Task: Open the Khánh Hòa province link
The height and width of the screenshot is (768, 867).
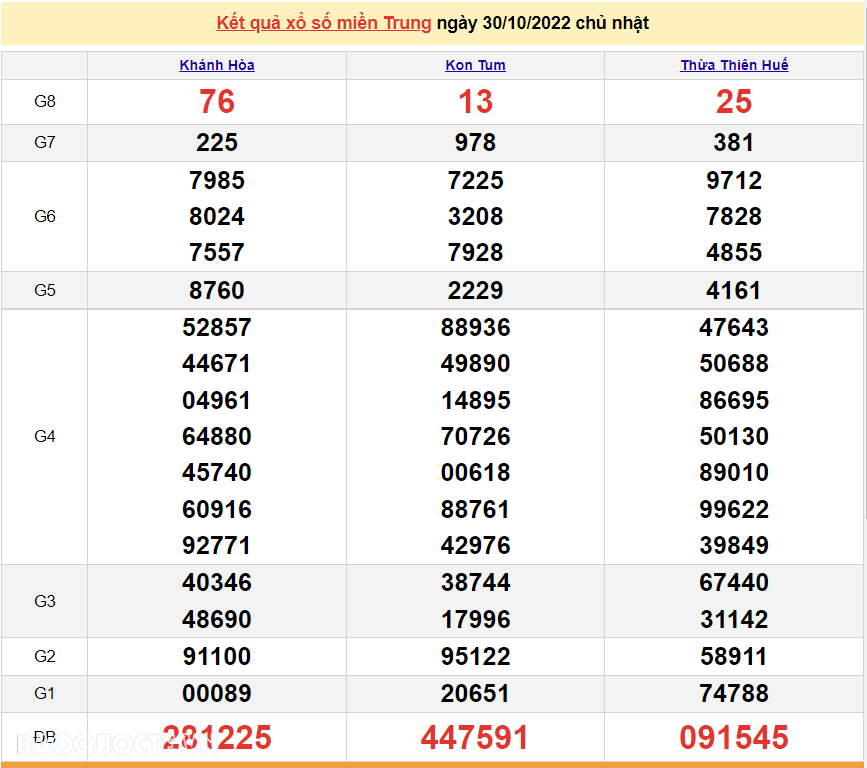Action: 217,65
